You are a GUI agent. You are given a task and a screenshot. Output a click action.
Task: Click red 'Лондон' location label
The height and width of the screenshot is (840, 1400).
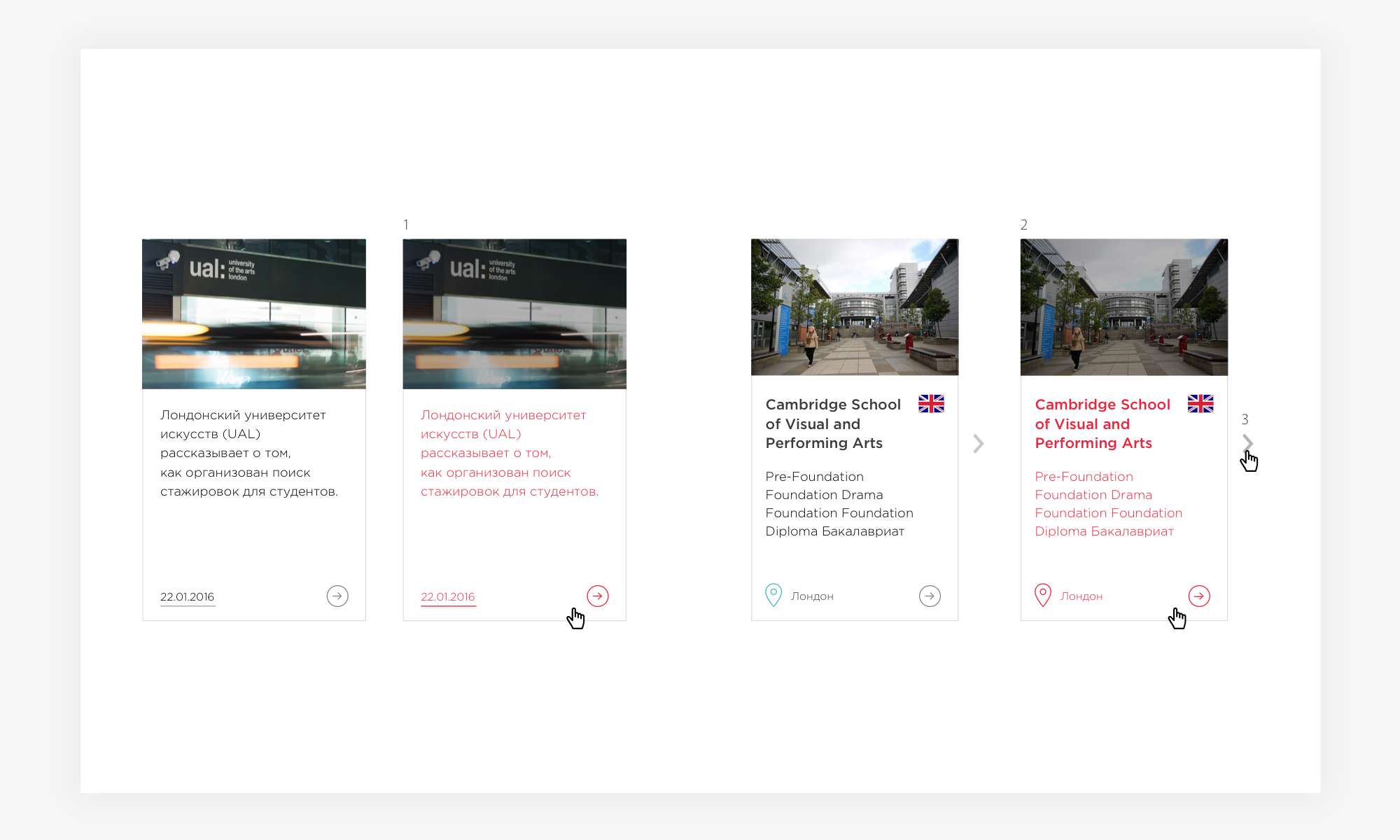pos(1081,596)
